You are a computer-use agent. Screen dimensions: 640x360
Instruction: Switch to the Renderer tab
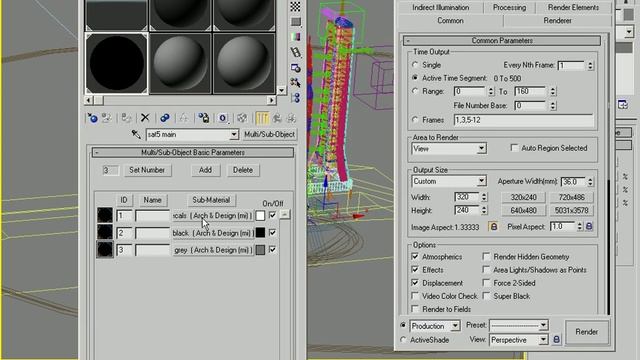tap(558, 20)
